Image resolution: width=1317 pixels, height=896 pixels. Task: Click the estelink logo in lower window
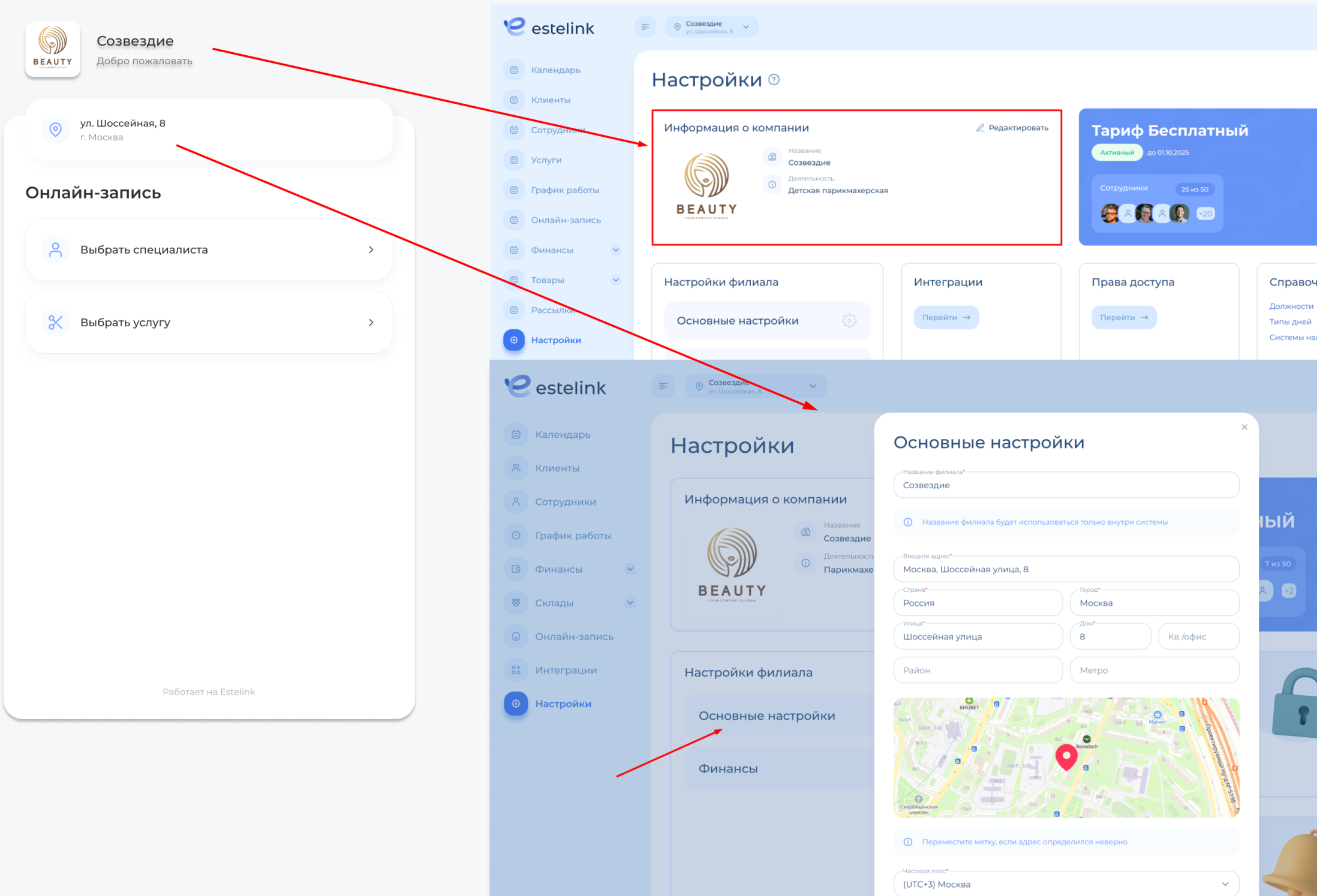coord(555,387)
